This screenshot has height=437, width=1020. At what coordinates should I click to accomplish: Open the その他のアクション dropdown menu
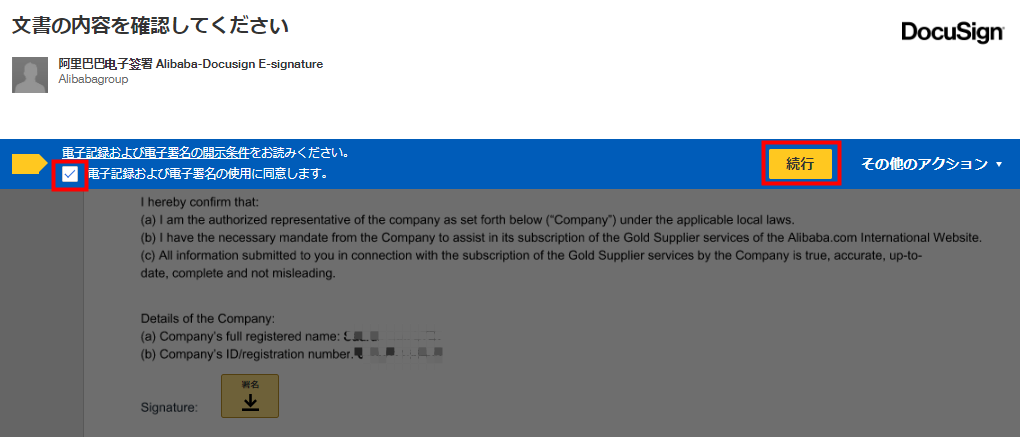(x=932, y=164)
